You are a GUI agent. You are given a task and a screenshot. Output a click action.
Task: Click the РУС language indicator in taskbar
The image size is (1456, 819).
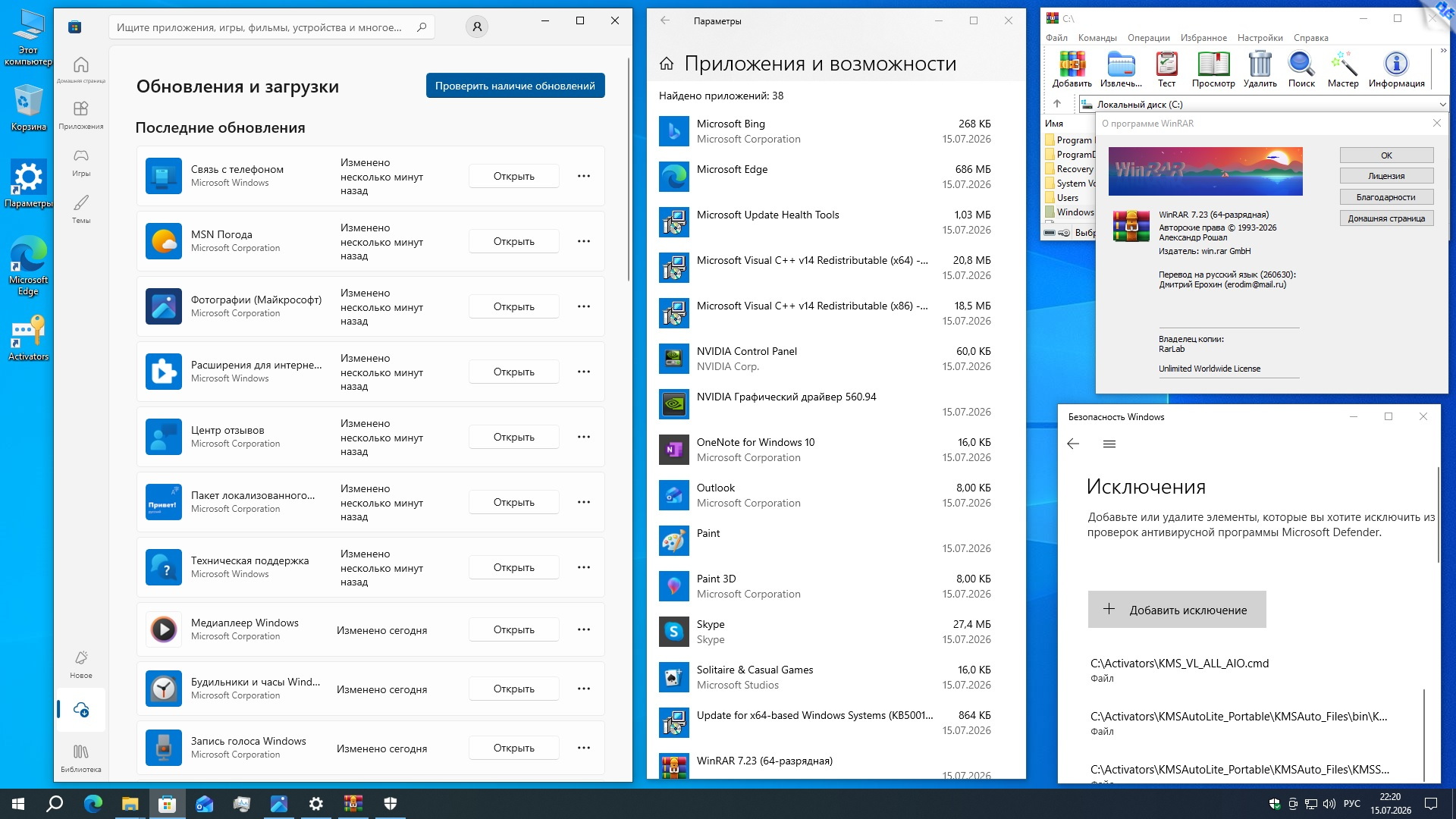tap(1351, 804)
